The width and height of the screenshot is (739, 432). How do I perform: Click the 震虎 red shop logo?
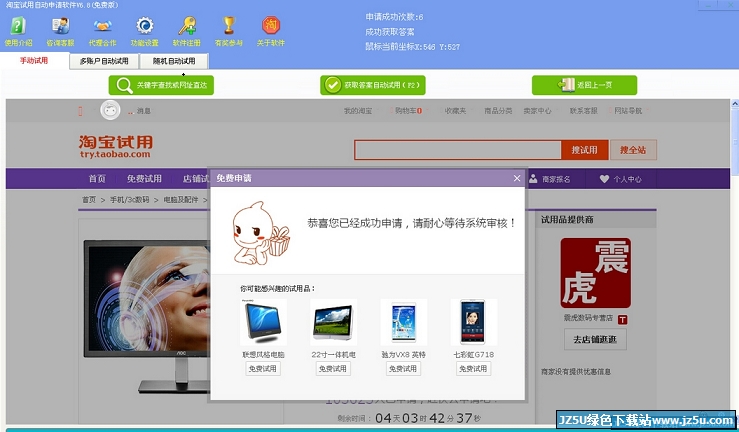[x=596, y=273]
